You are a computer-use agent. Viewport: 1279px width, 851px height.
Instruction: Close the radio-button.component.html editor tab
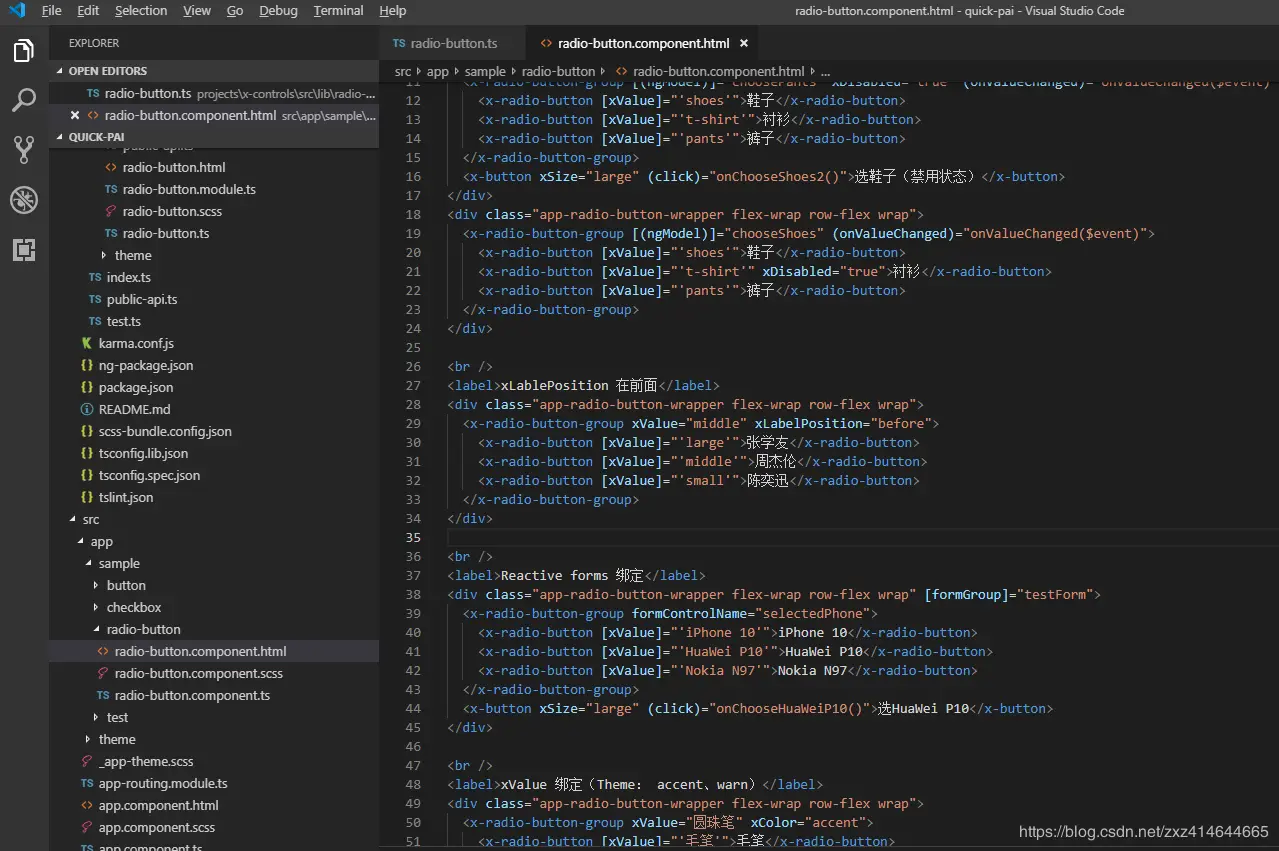(744, 44)
